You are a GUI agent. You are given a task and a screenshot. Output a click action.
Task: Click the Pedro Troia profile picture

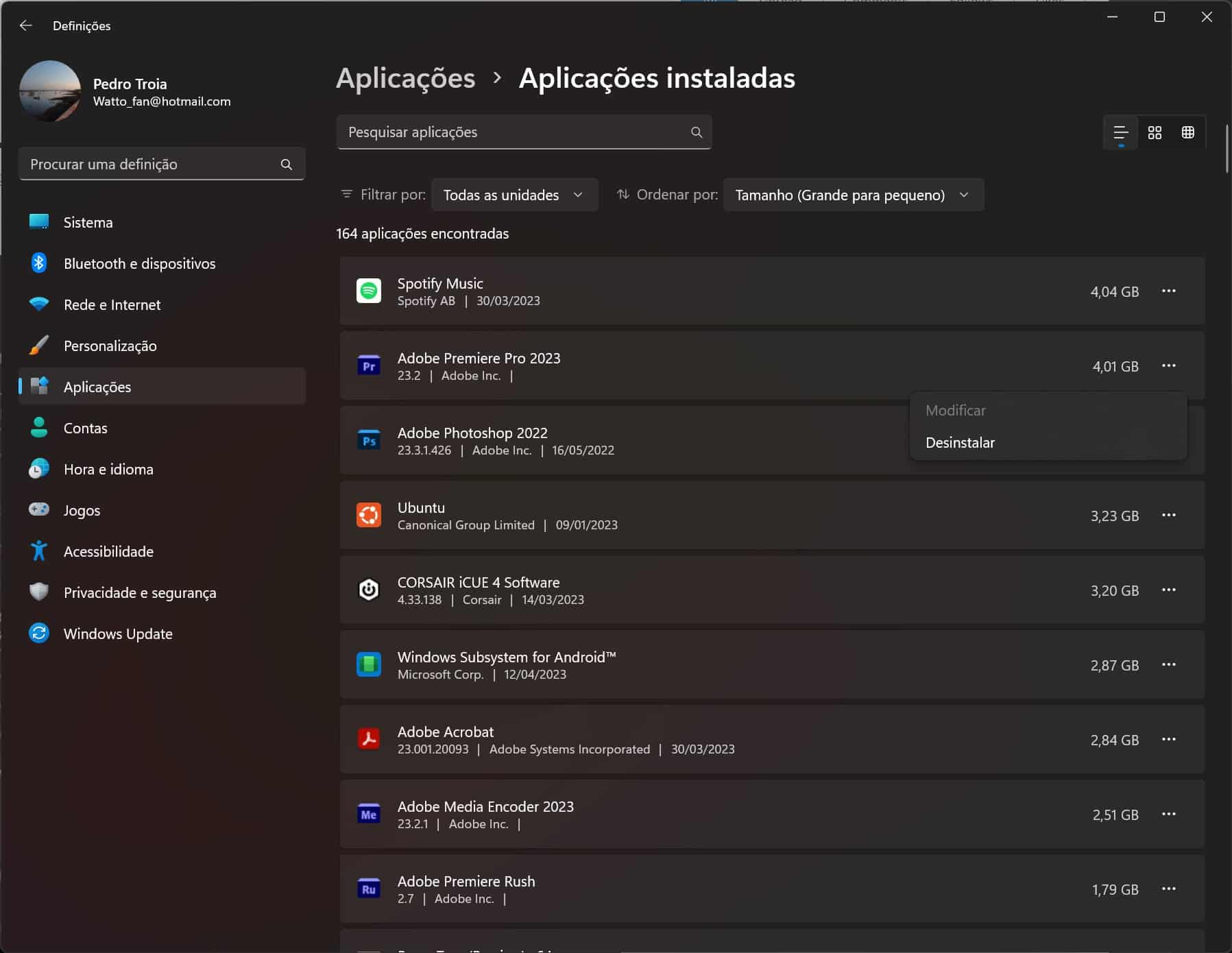50,91
